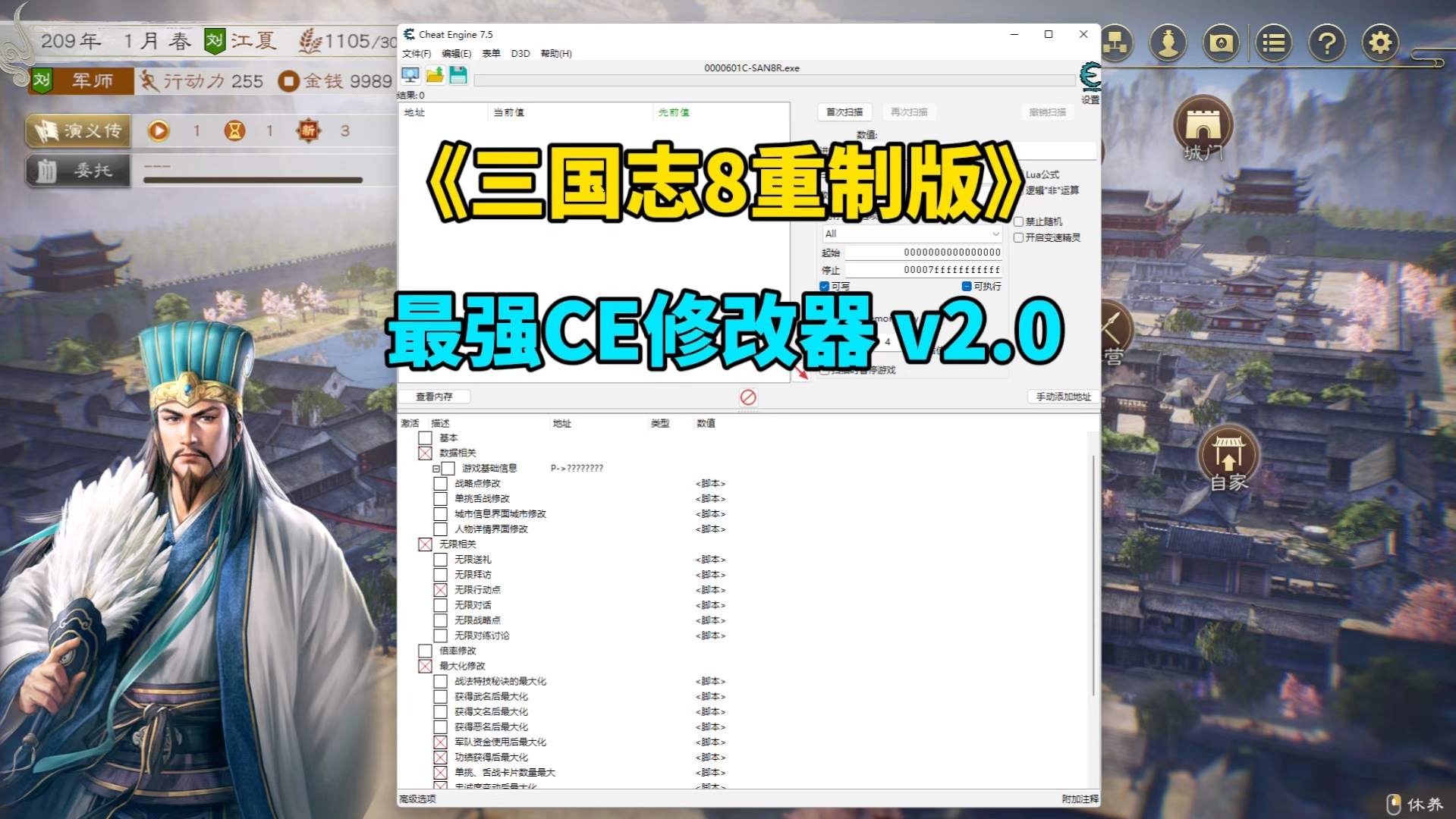Screen dimensions: 1456x819
Task: Click the 斩 badge icon
Action: click(x=308, y=130)
